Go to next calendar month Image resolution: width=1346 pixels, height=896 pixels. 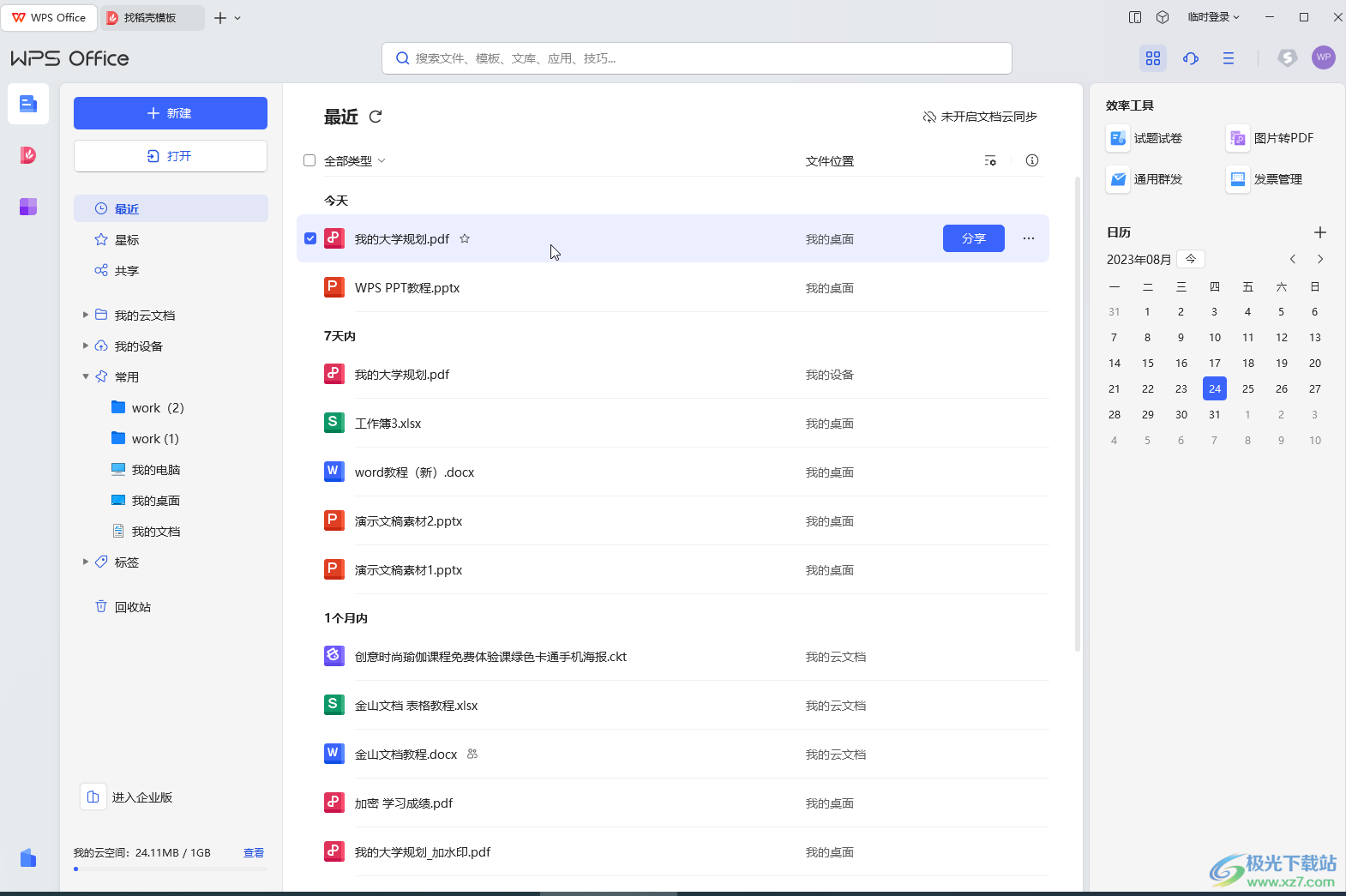click(x=1320, y=259)
